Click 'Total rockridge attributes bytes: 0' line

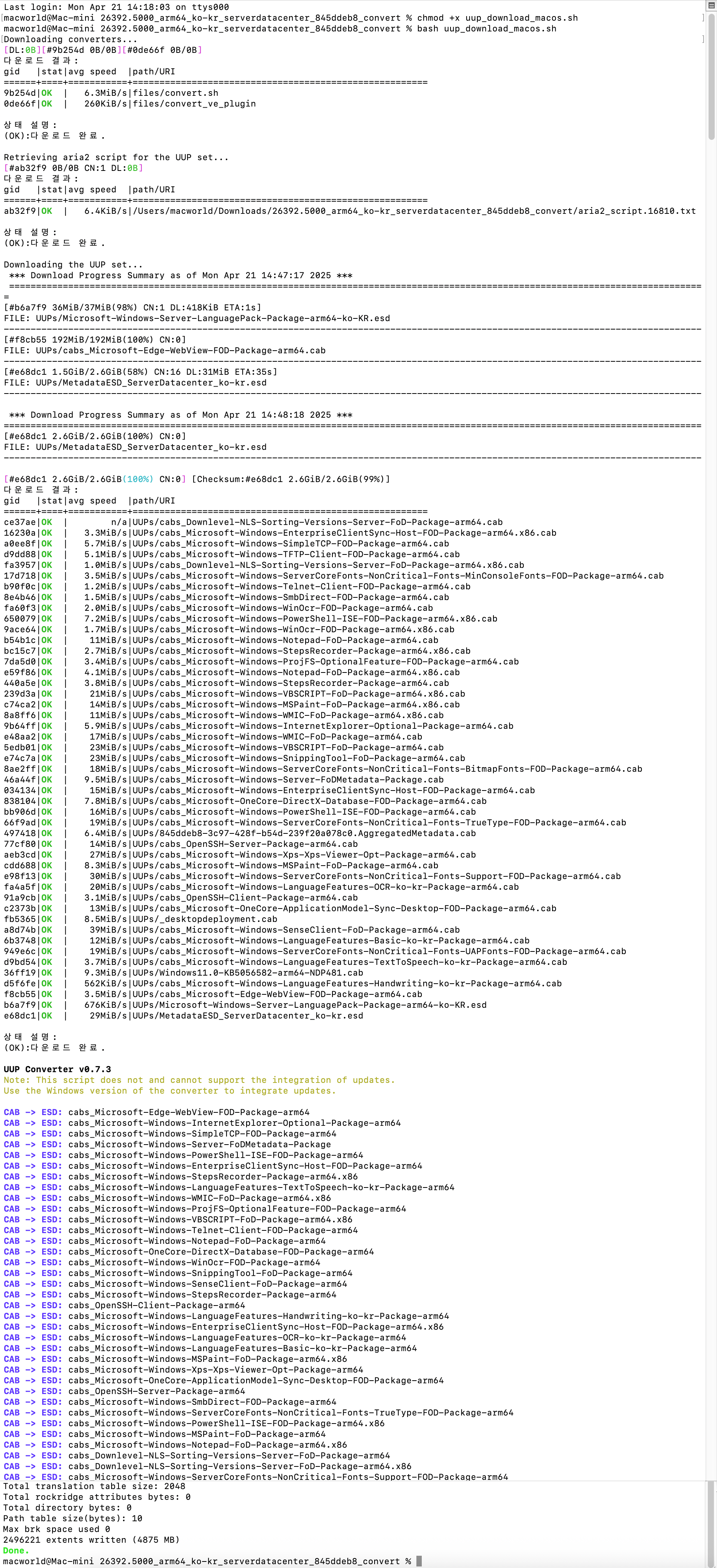(x=97, y=1497)
